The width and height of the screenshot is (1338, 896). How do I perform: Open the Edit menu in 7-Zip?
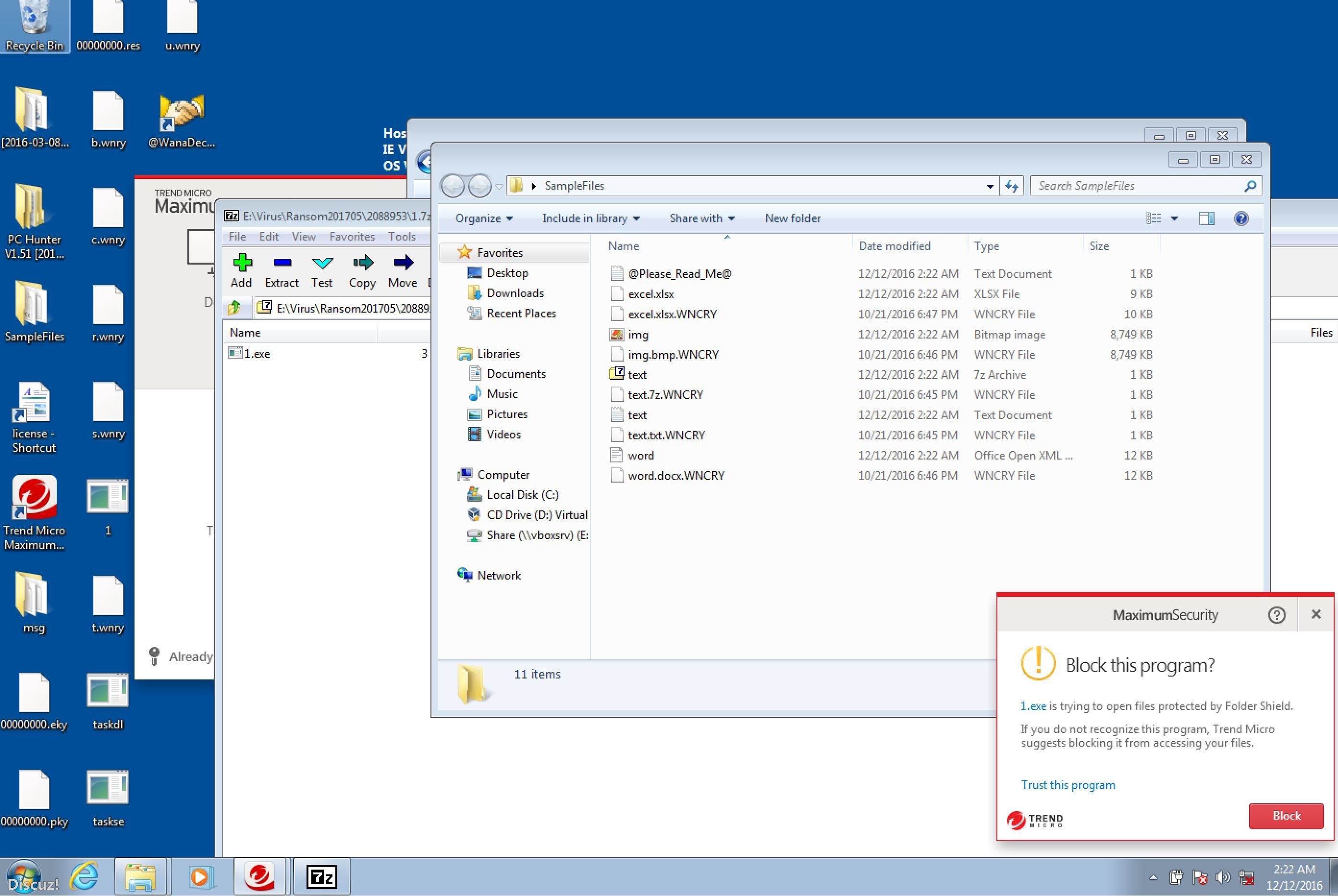[x=269, y=237]
